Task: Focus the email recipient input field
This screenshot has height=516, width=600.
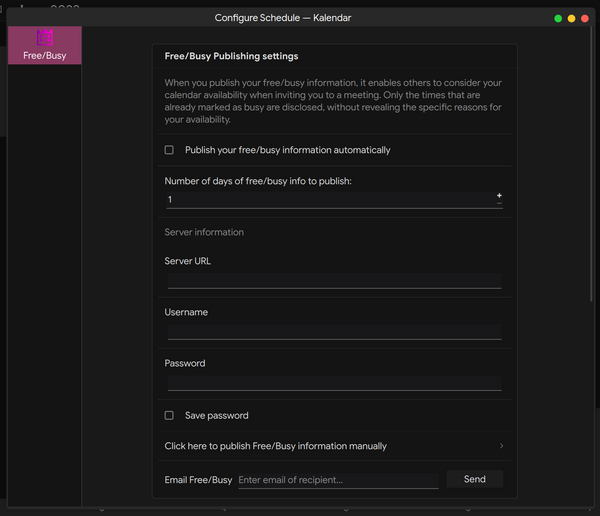Action: [338, 480]
